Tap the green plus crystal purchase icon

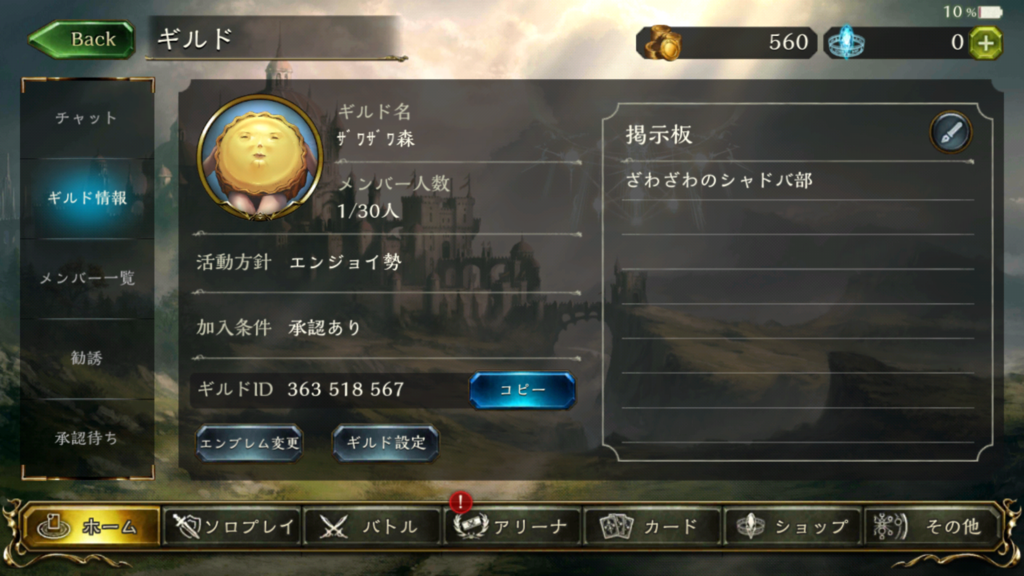click(x=985, y=43)
